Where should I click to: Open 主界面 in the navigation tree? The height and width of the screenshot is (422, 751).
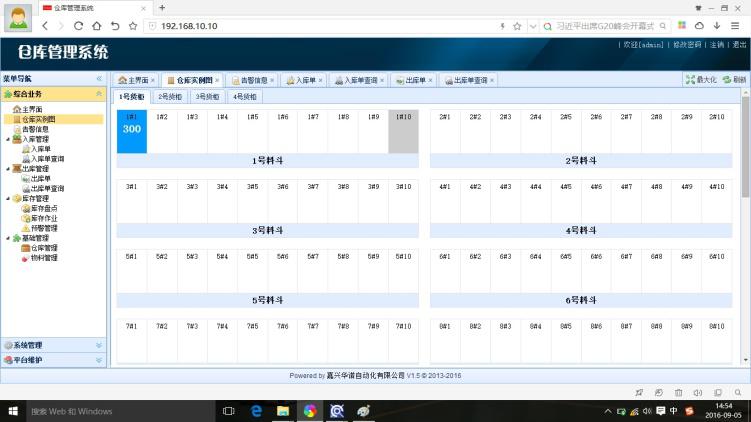coord(32,109)
